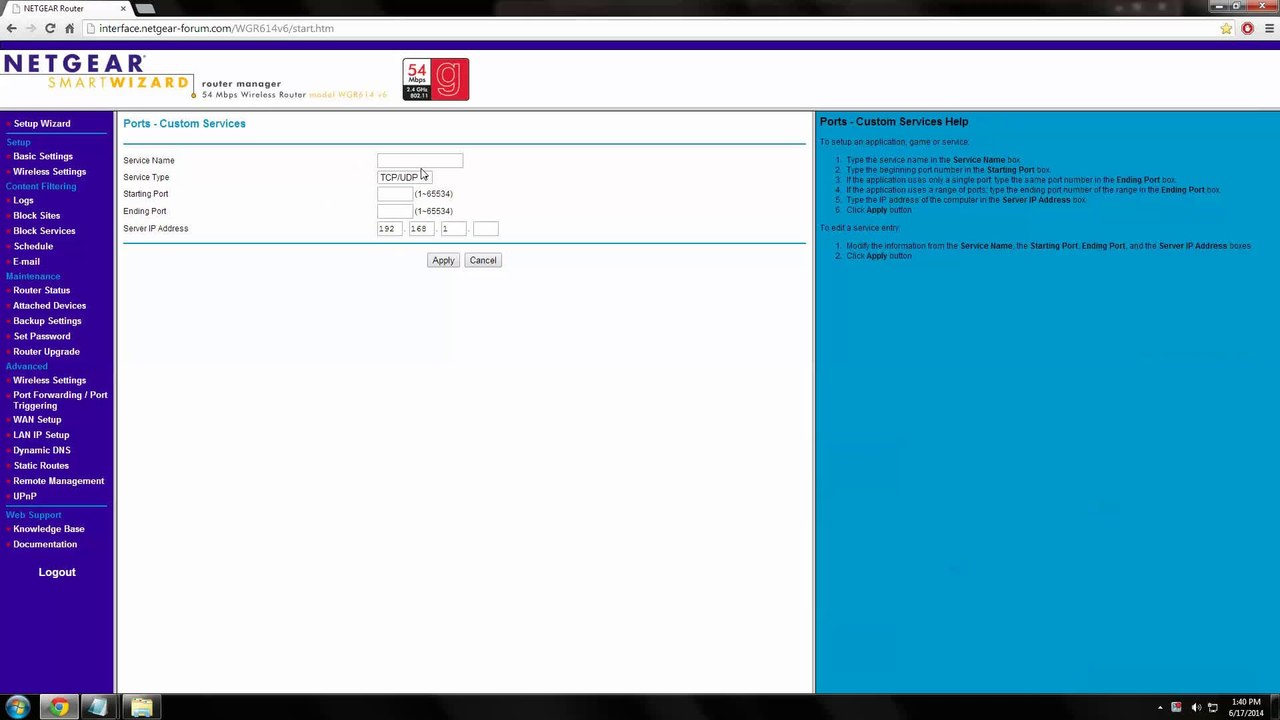Open Backup Settings in sidebar
The image size is (1280, 720).
[47, 321]
